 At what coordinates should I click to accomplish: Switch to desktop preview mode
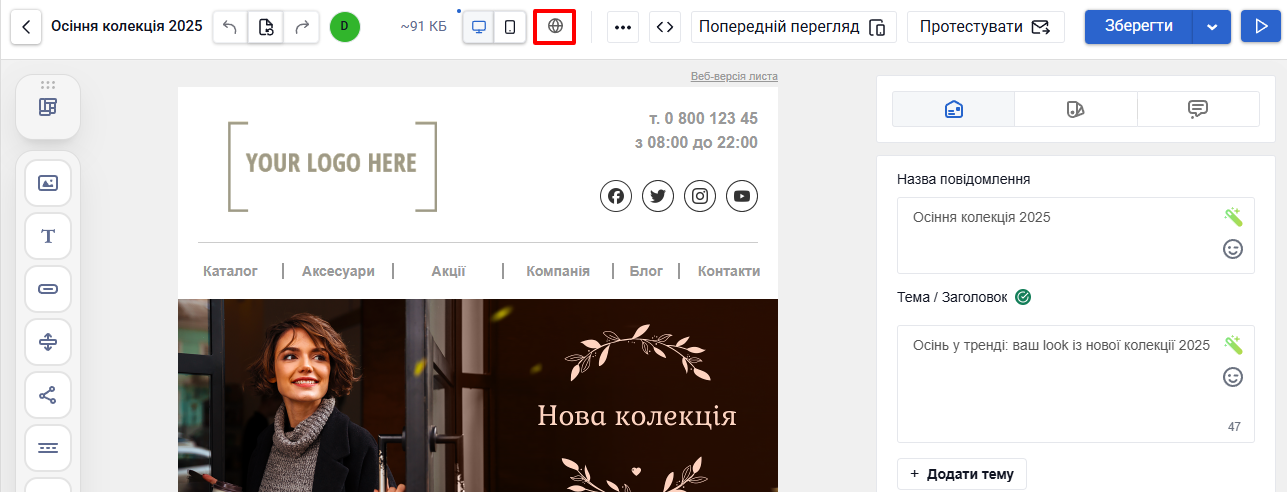479,27
